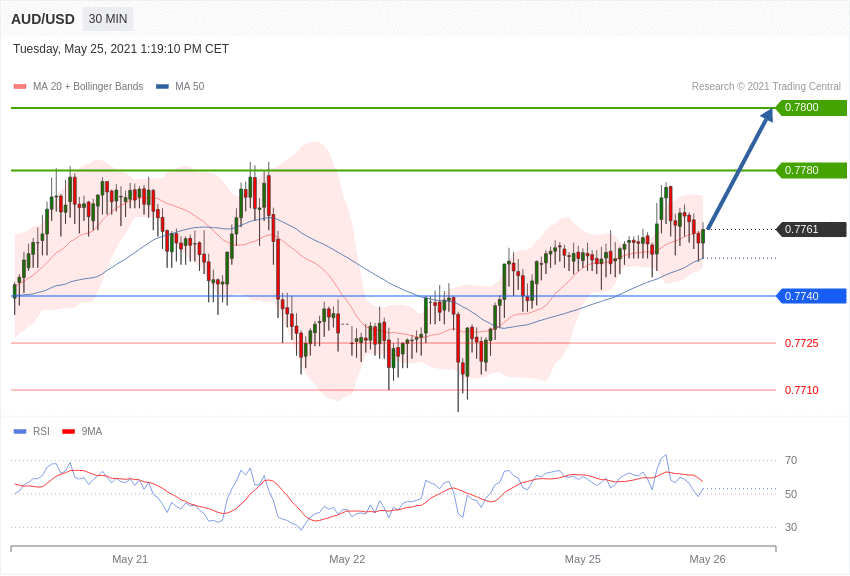Viewport: 850px width, 576px height.
Task: Click the May 25 date axis label
Action: click(x=583, y=559)
